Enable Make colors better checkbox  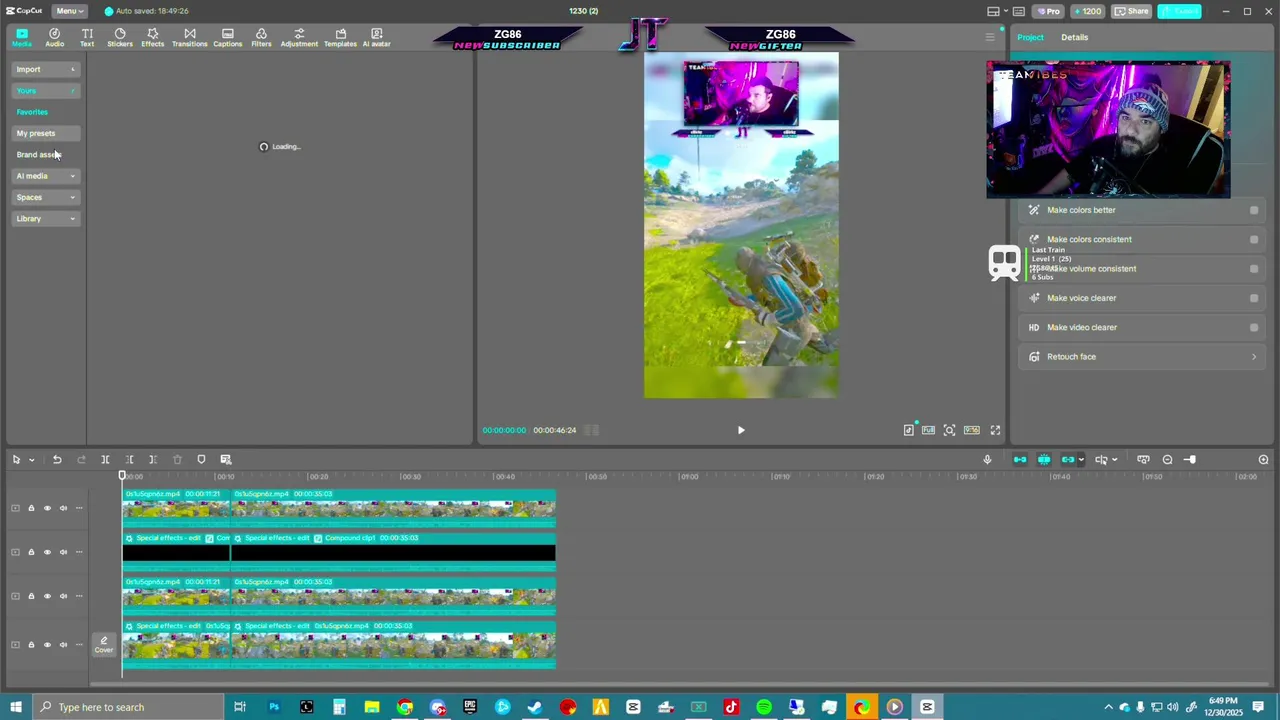[1254, 210]
